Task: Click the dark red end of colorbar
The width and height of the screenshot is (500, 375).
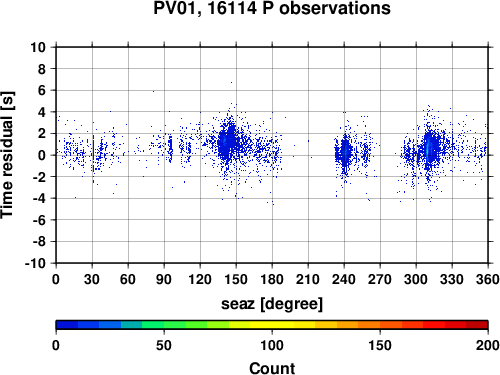Action: pos(477,325)
